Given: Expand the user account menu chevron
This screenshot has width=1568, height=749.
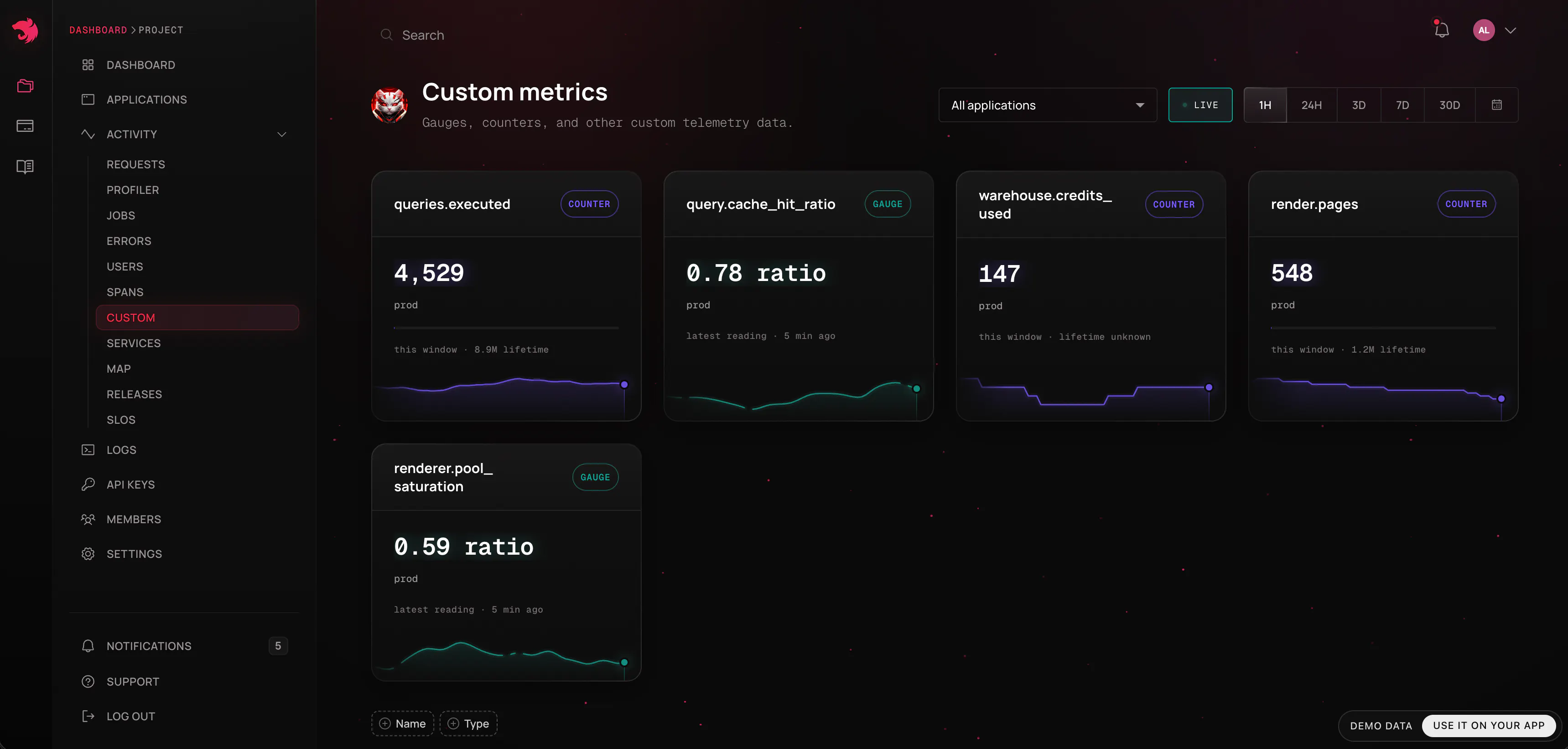Looking at the screenshot, I should click(1511, 31).
